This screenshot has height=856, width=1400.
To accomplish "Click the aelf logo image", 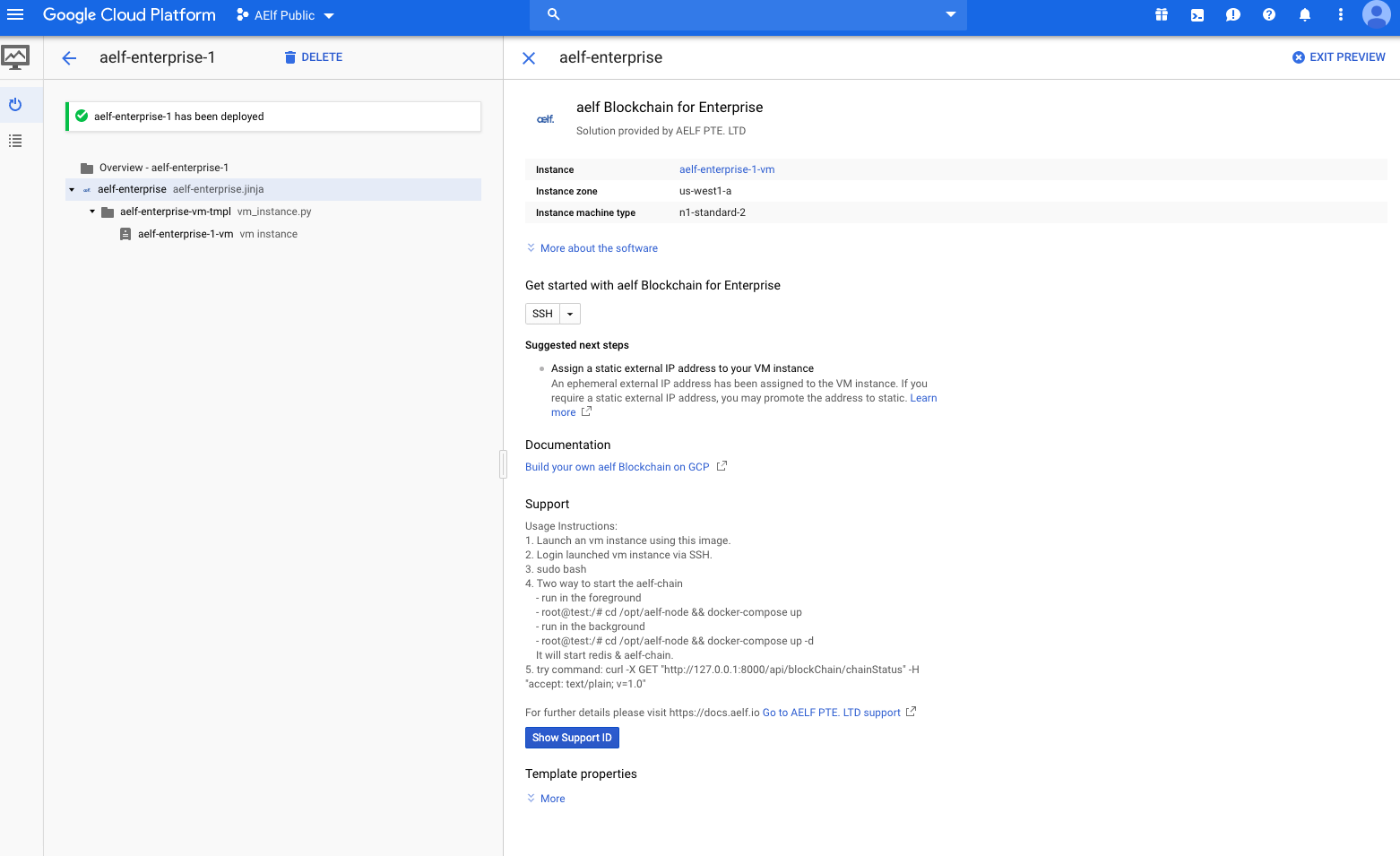I will click(x=545, y=119).
